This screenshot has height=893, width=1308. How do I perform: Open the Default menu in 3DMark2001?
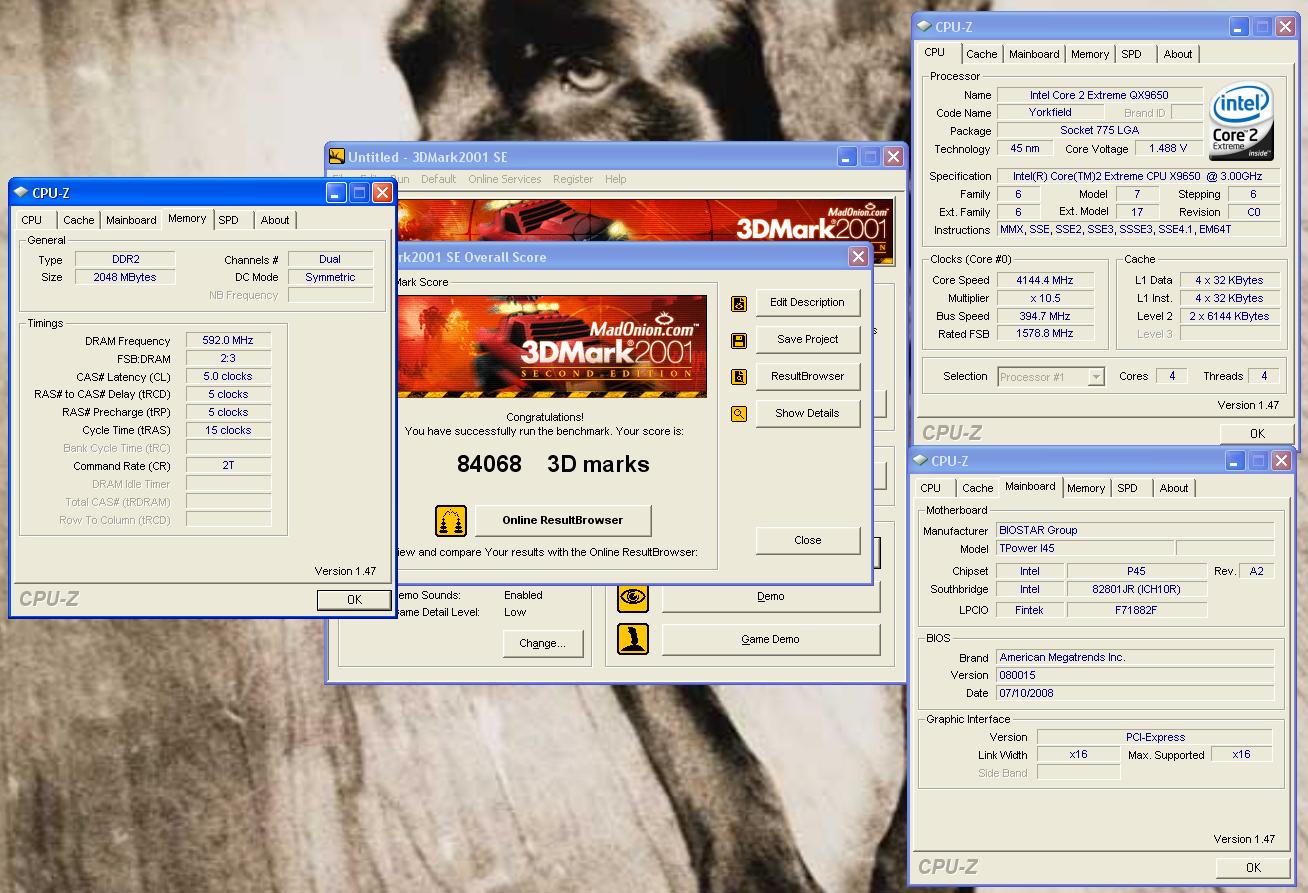click(438, 179)
